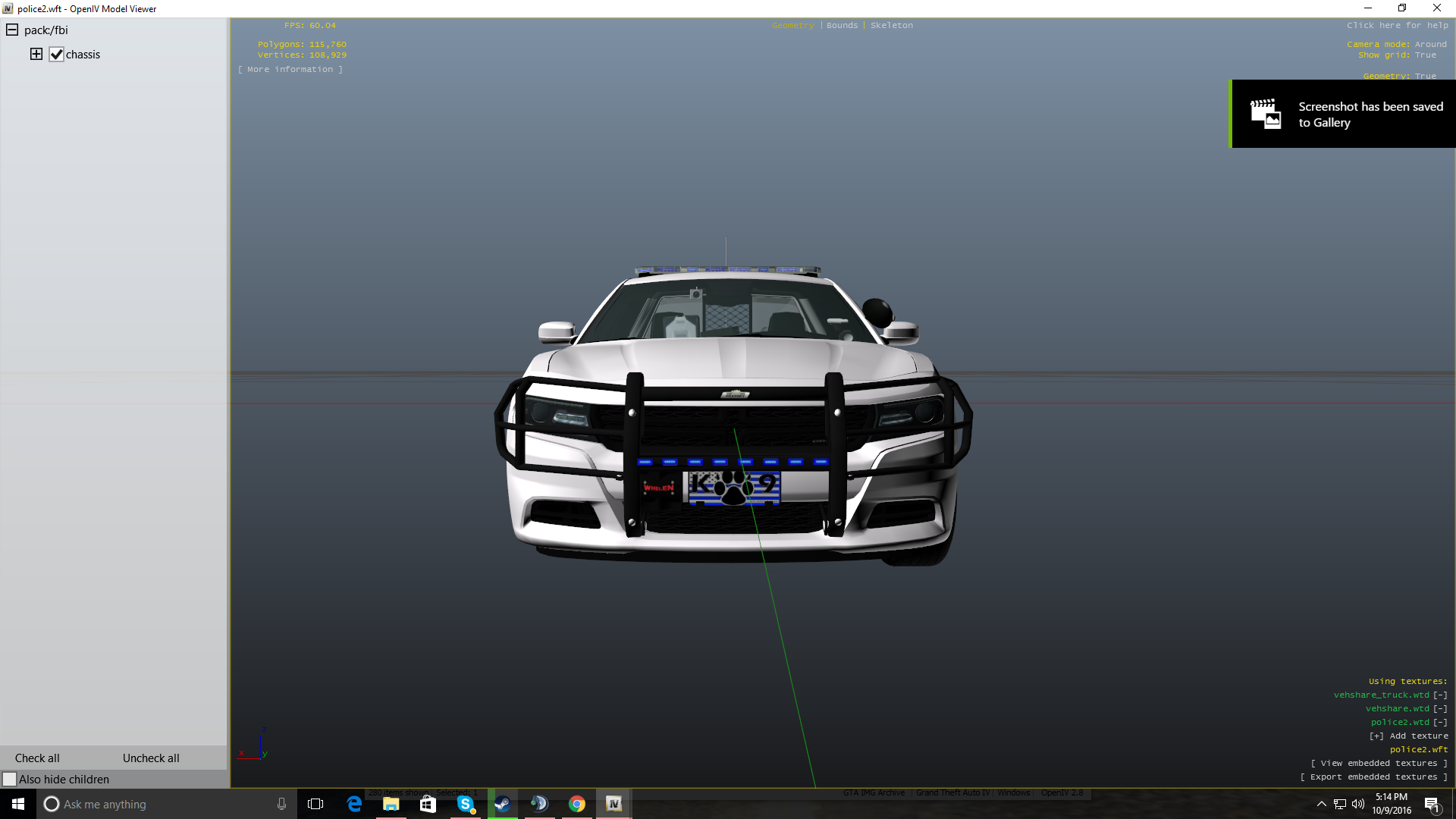
Task: Open File Explorer from taskbar
Action: click(391, 804)
